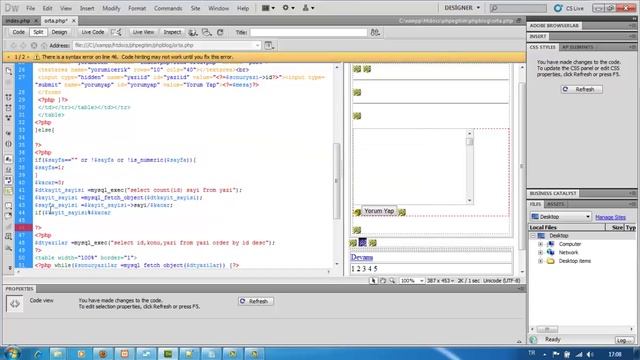Click the visual aids icon on document toolbar

[x=207, y=32]
